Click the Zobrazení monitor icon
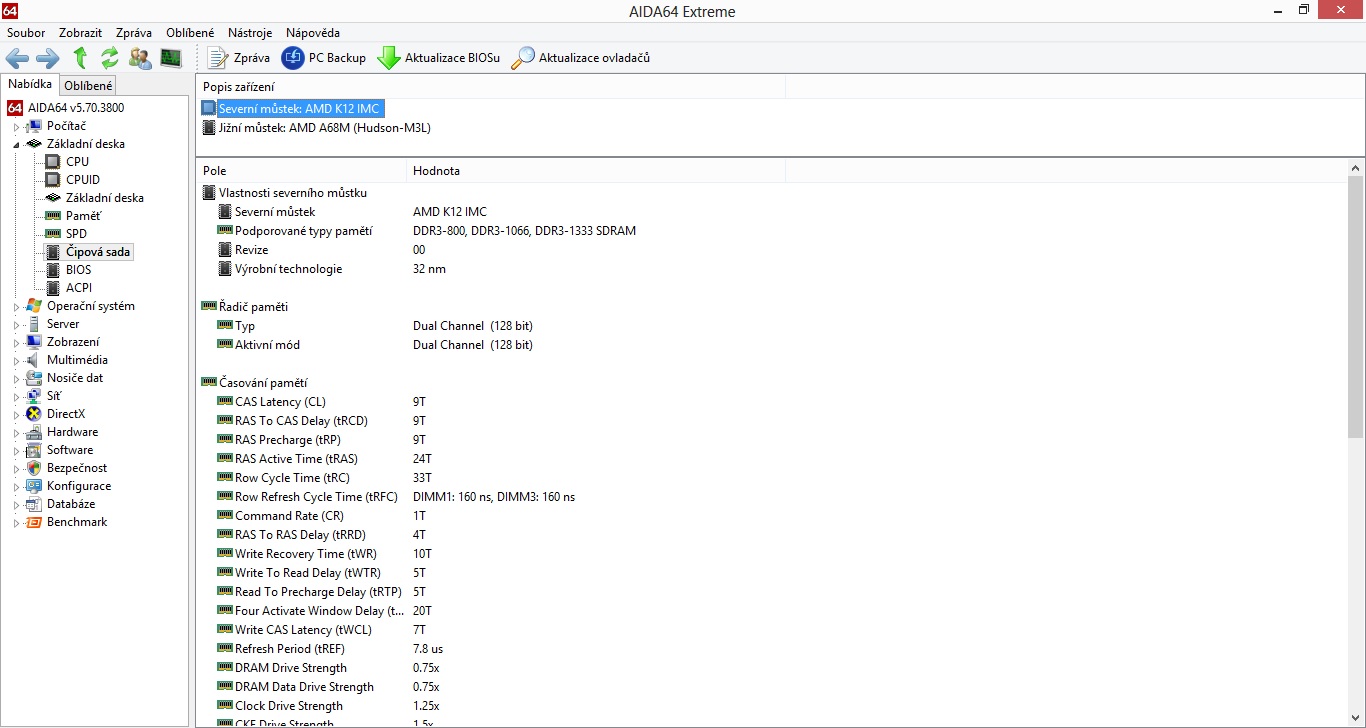 [34, 342]
